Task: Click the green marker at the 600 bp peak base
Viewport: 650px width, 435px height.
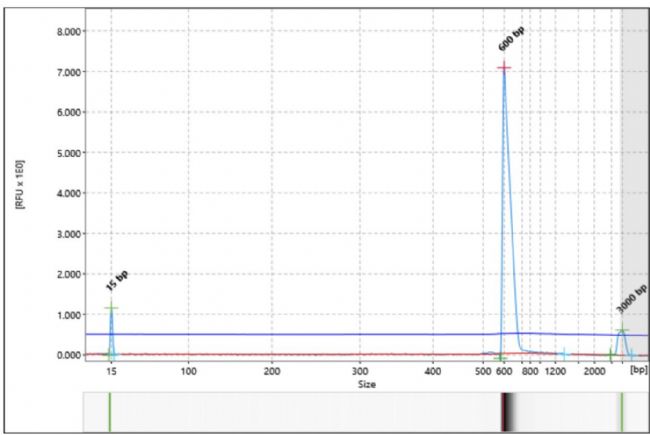Action: 501,357
